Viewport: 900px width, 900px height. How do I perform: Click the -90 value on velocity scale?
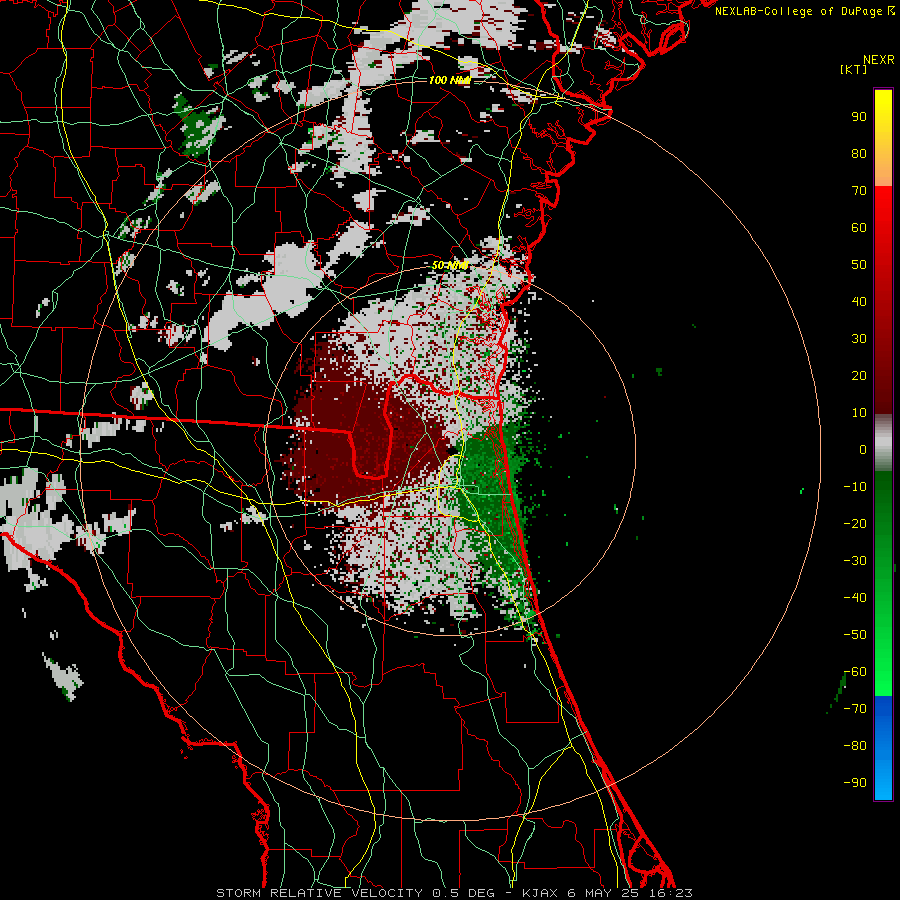855,783
